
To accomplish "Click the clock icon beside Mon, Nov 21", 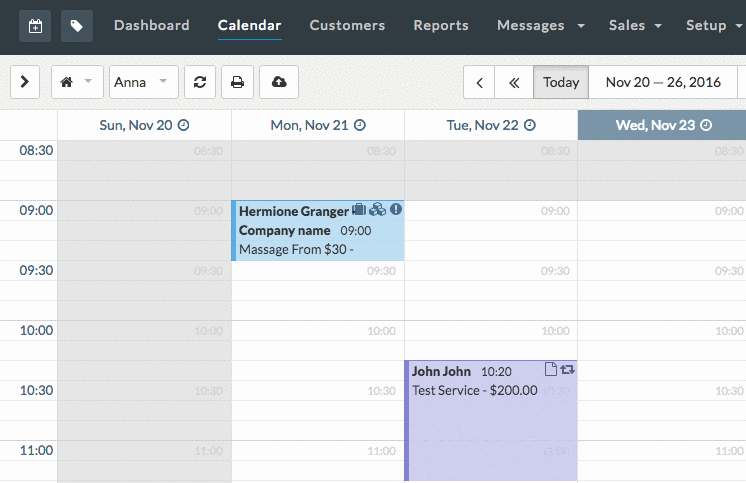I will (x=360, y=125).
